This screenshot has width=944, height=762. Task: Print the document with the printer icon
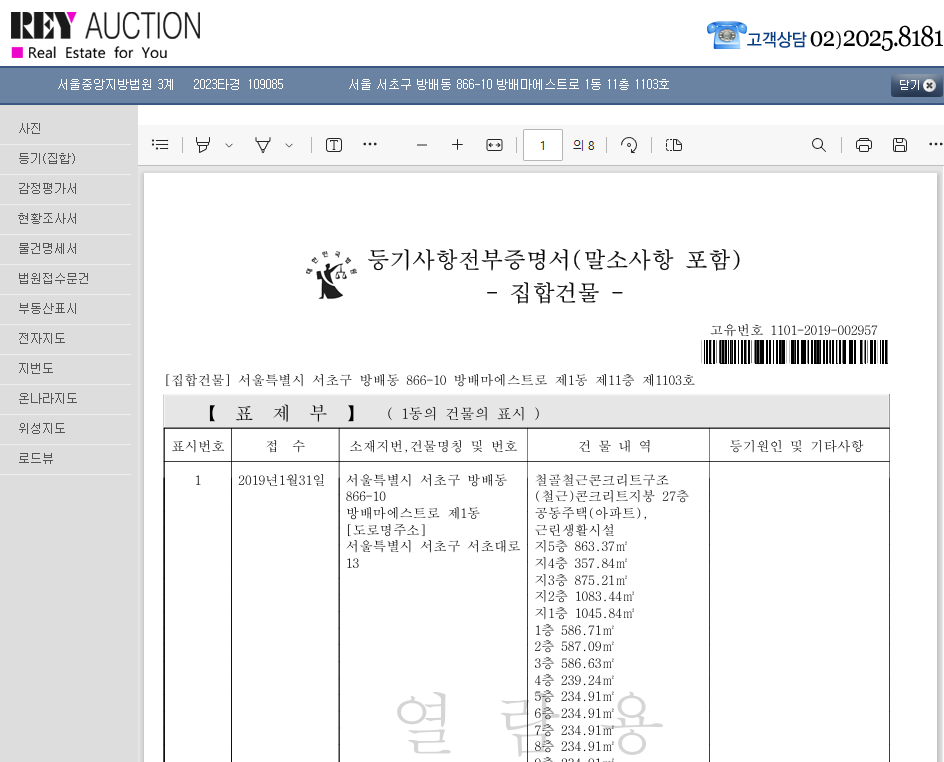(x=864, y=144)
